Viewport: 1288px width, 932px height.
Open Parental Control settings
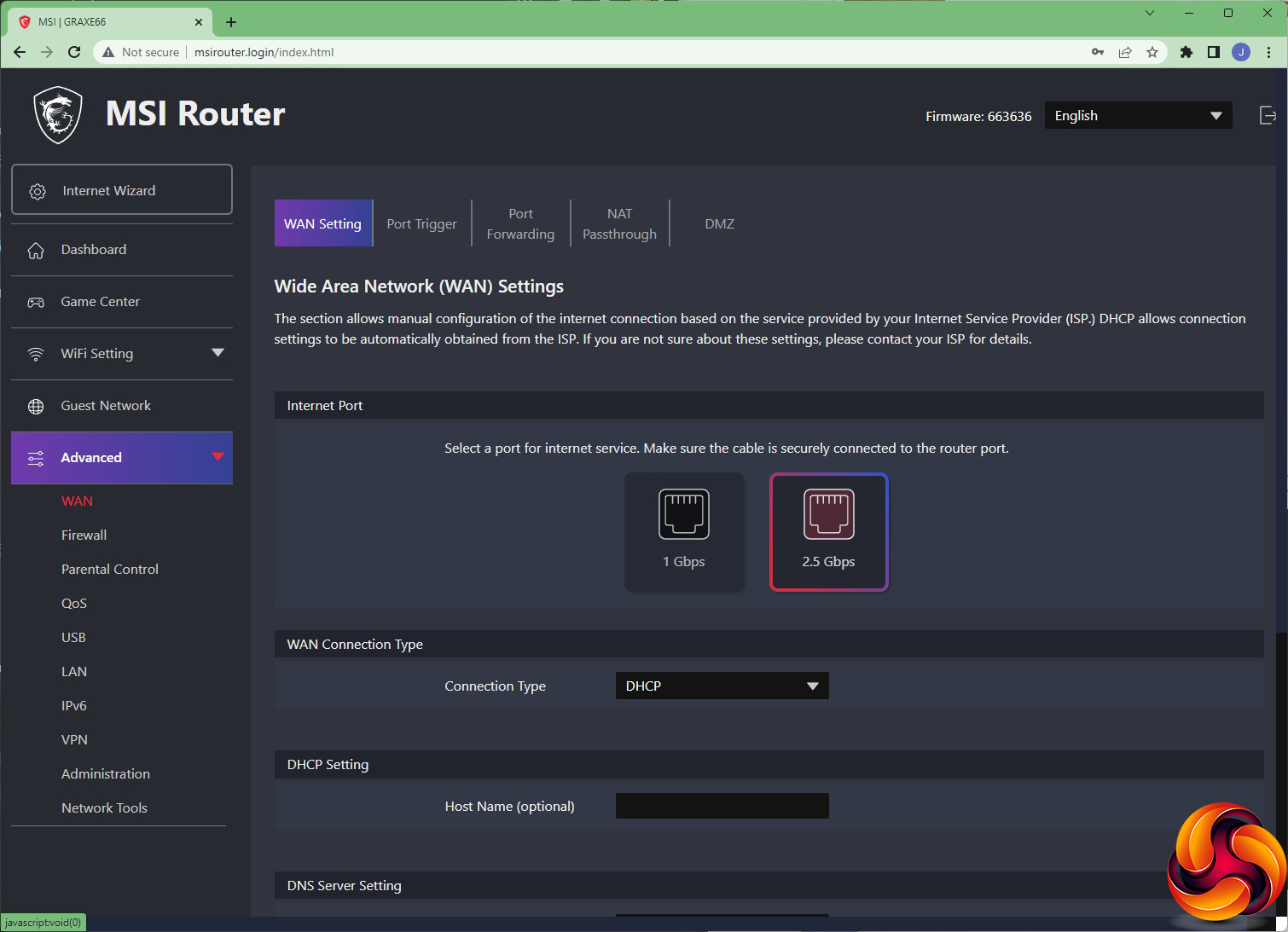[110, 570]
